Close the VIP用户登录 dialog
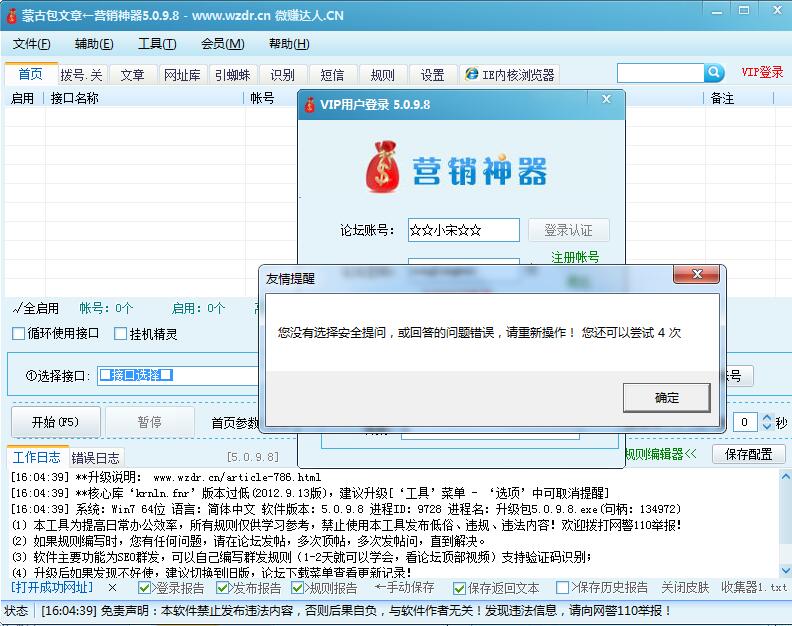This screenshot has height=626, width=792. 607,99
